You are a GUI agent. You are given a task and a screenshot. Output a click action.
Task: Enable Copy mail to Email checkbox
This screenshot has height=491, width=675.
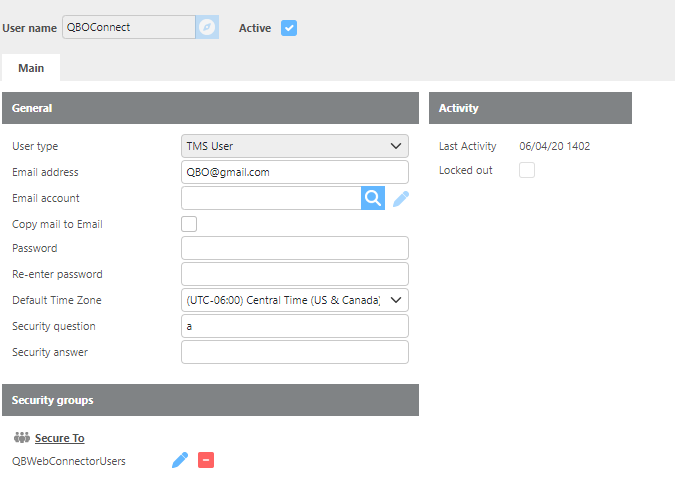click(x=189, y=224)
